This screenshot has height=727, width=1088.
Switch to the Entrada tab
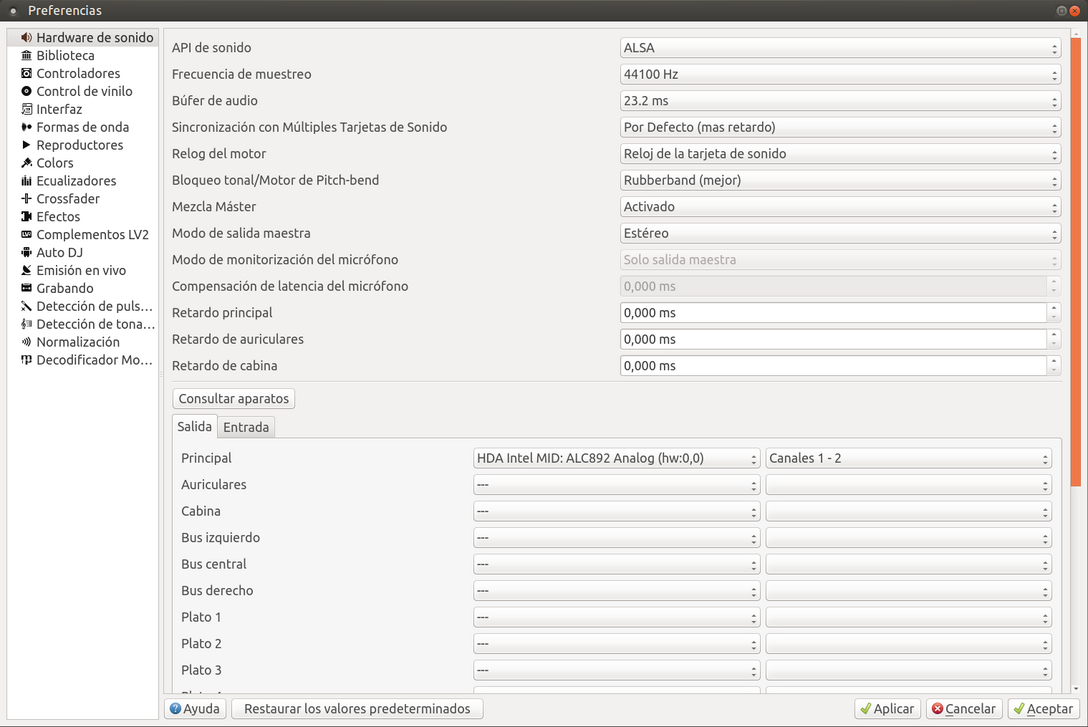(246, 427)
